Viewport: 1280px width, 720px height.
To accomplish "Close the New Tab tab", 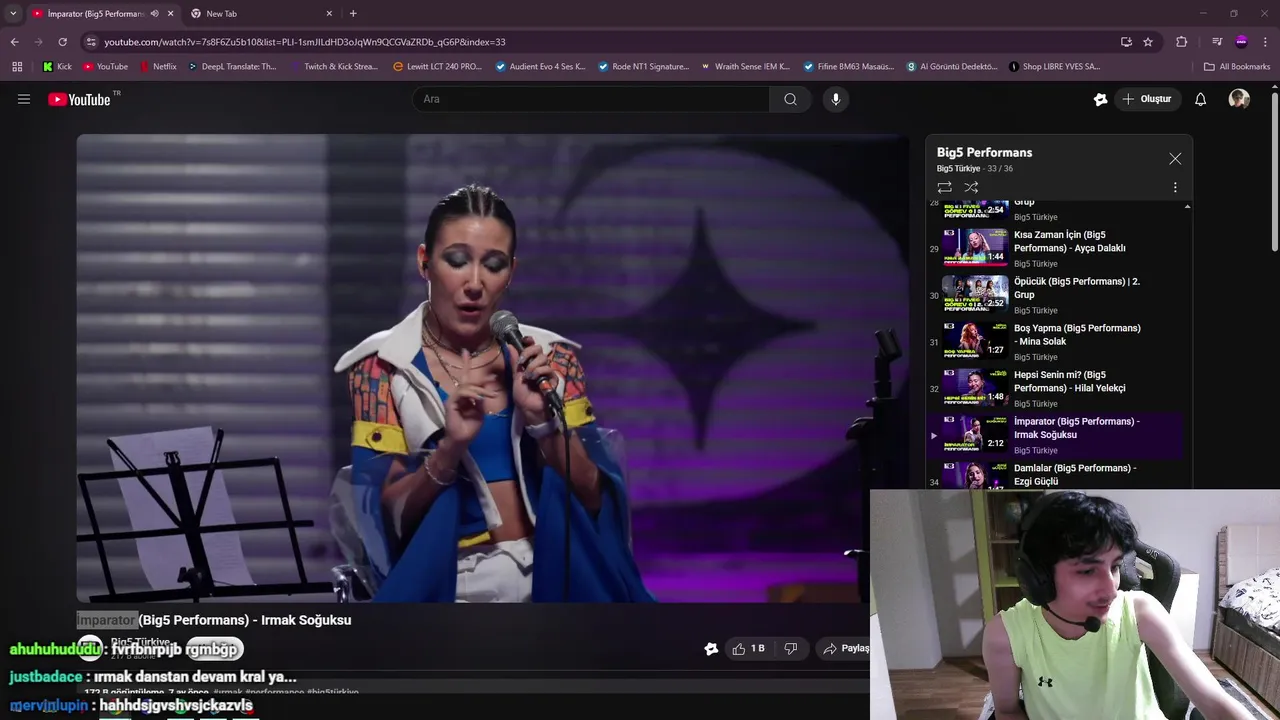I will [x=329, y=14].
